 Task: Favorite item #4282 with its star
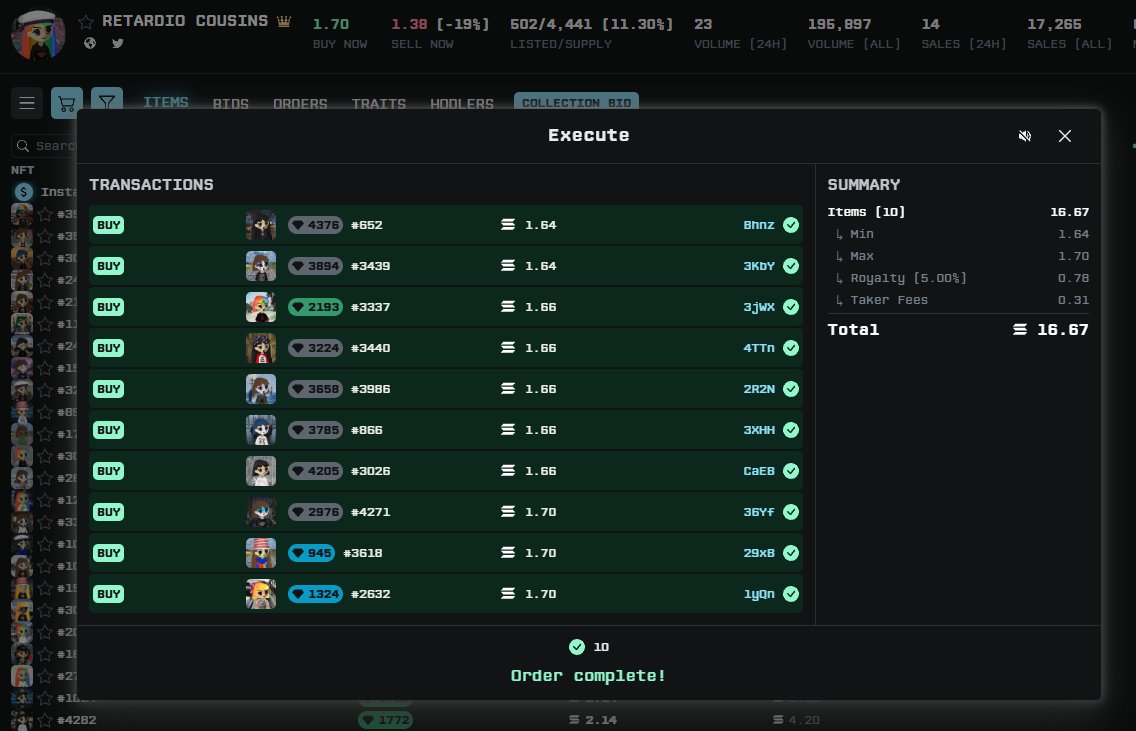pyautogui.click(x=45, y=720)
